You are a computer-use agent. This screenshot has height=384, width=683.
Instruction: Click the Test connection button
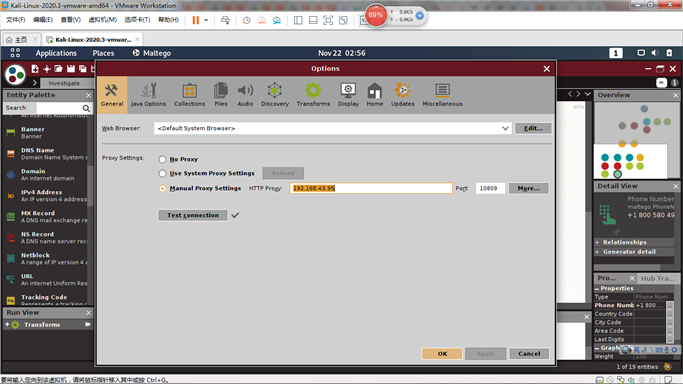click(193, 215)
